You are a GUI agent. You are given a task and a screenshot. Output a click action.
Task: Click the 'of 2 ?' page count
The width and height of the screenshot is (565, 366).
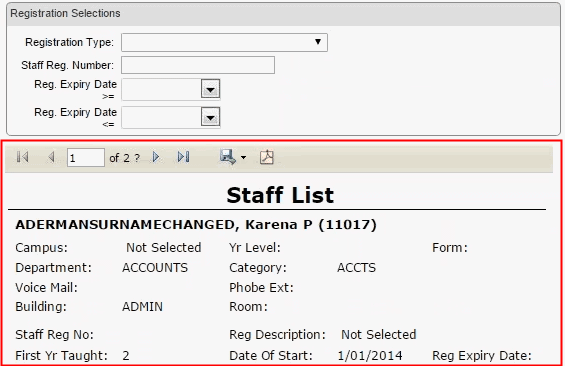point(124,158)
